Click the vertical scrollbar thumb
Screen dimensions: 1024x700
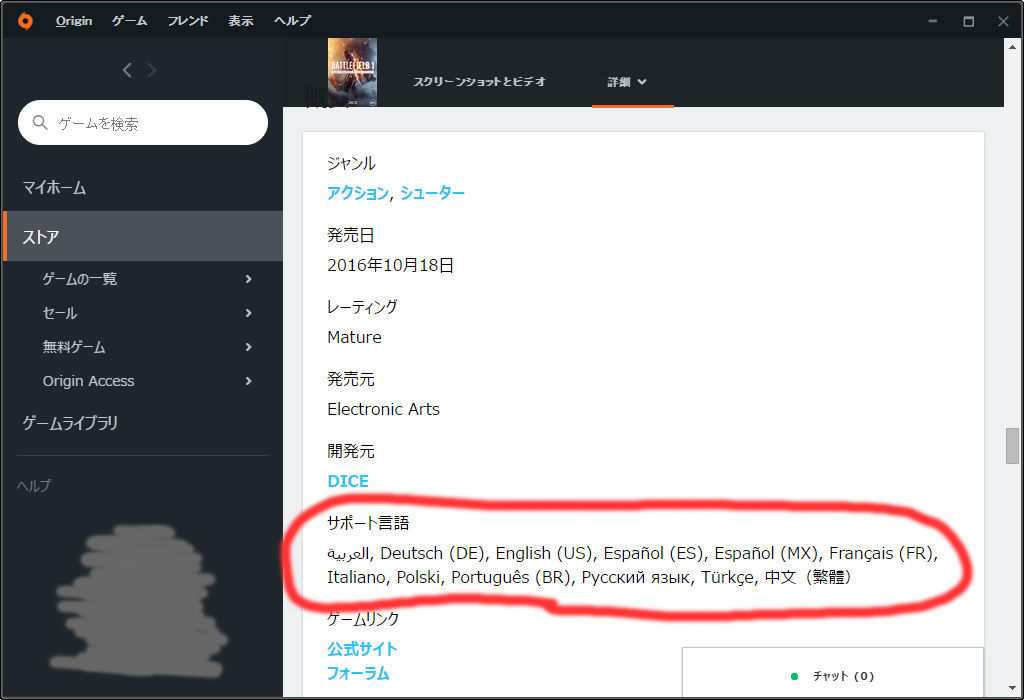click(x=1012, y=446)
